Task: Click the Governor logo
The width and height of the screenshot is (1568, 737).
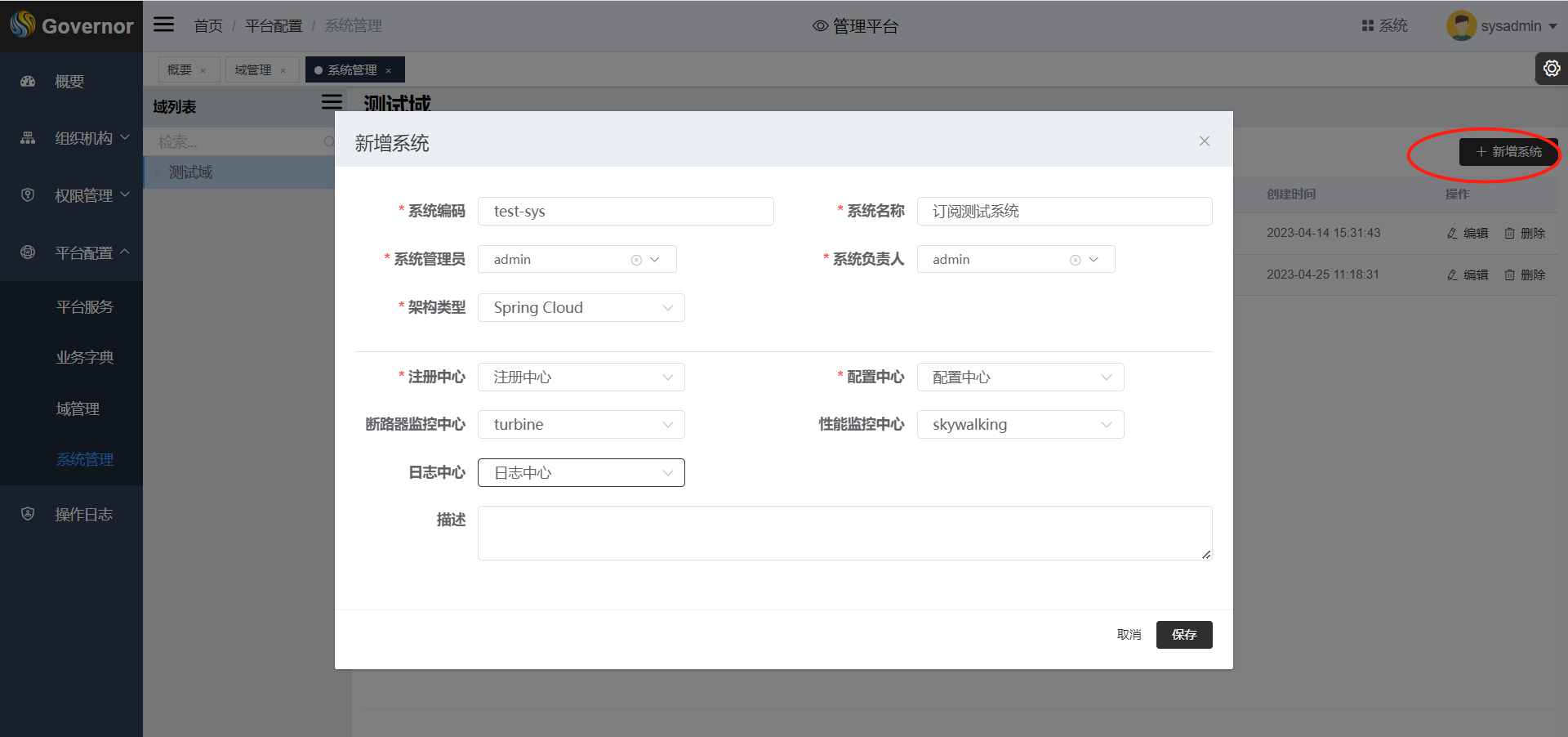Action: [71, 25]
